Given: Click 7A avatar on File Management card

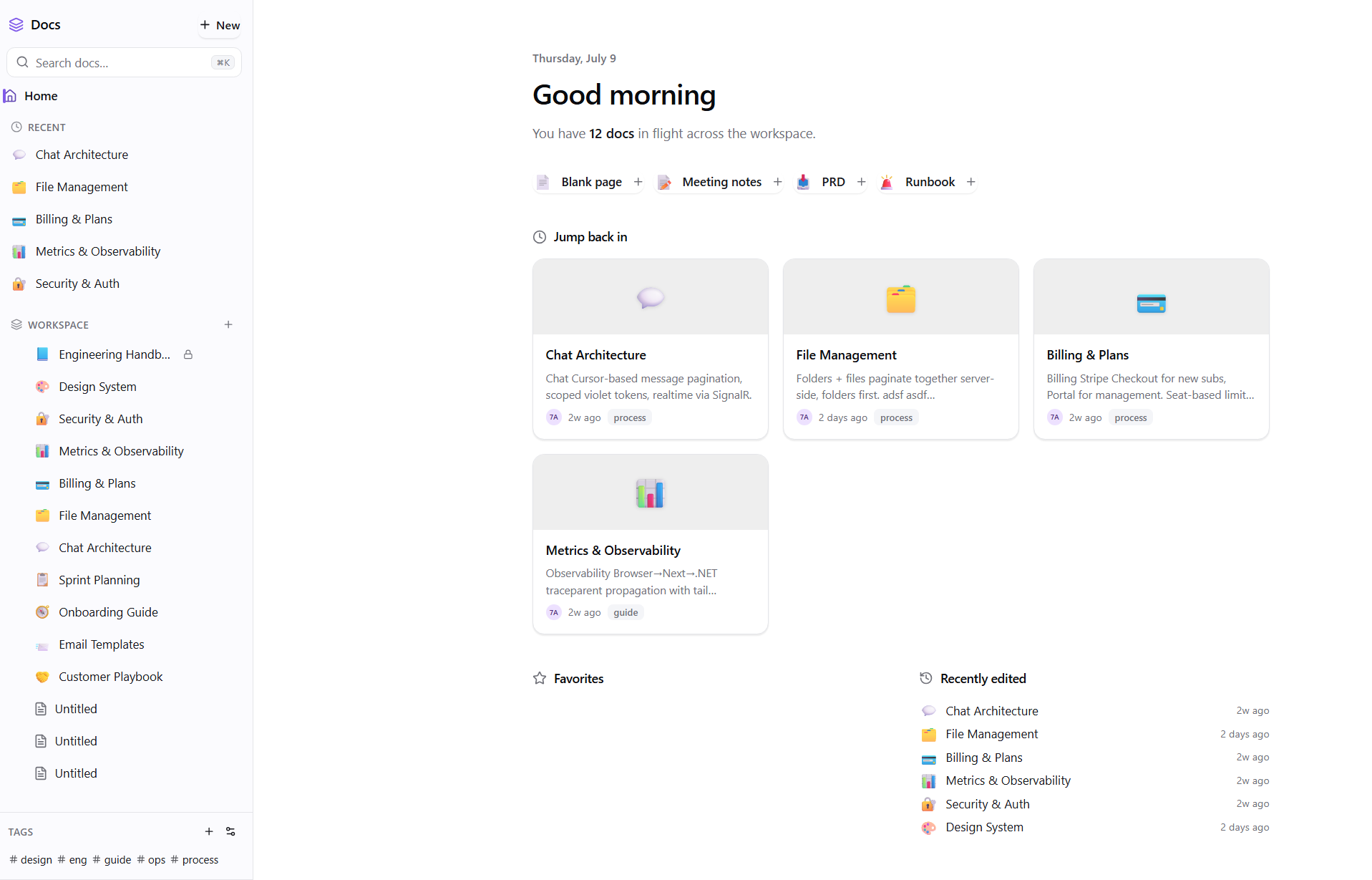Looking at the screenshot, I should tap(804, 417).
